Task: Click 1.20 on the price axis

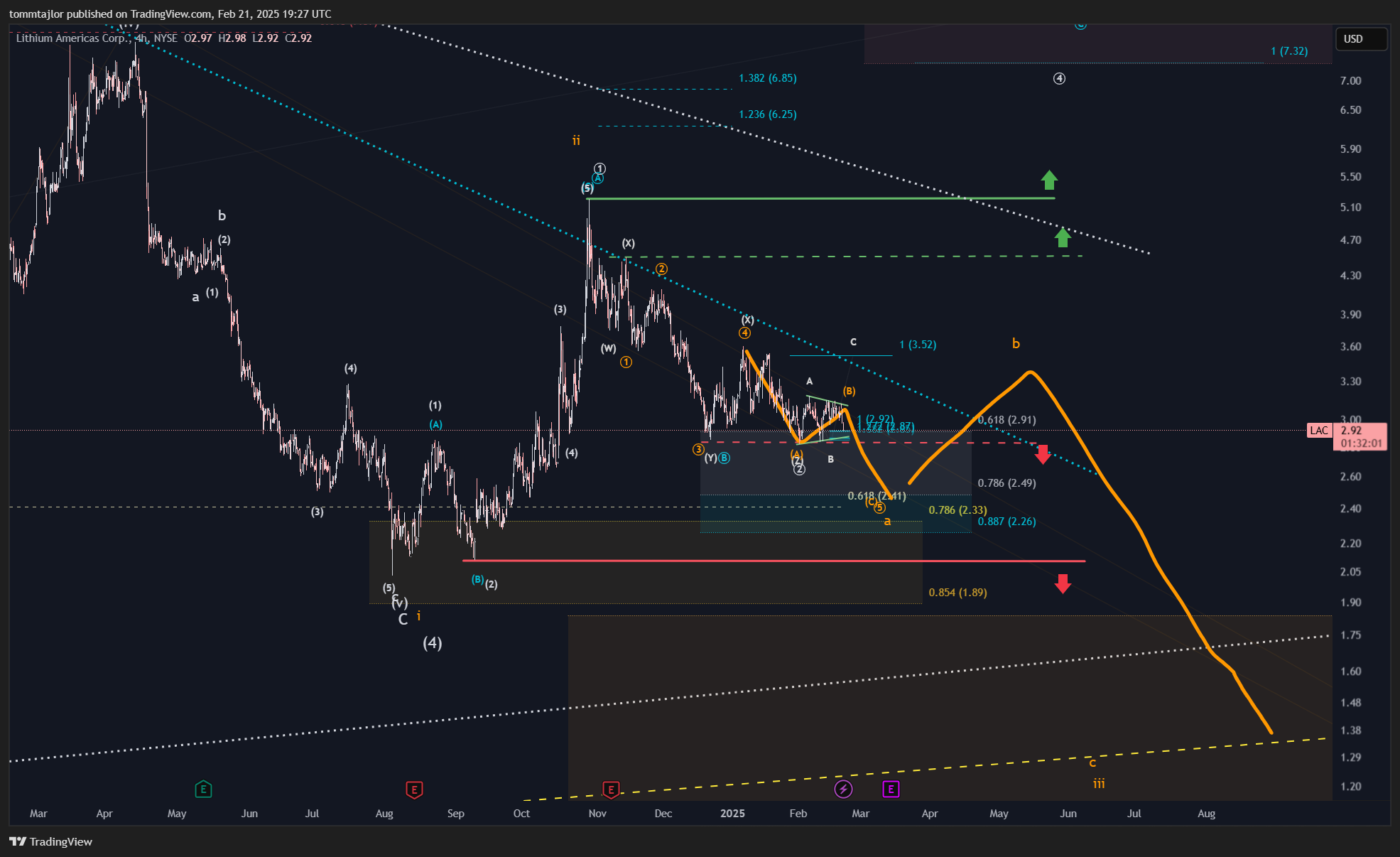Action: (x=1350, y=787)
